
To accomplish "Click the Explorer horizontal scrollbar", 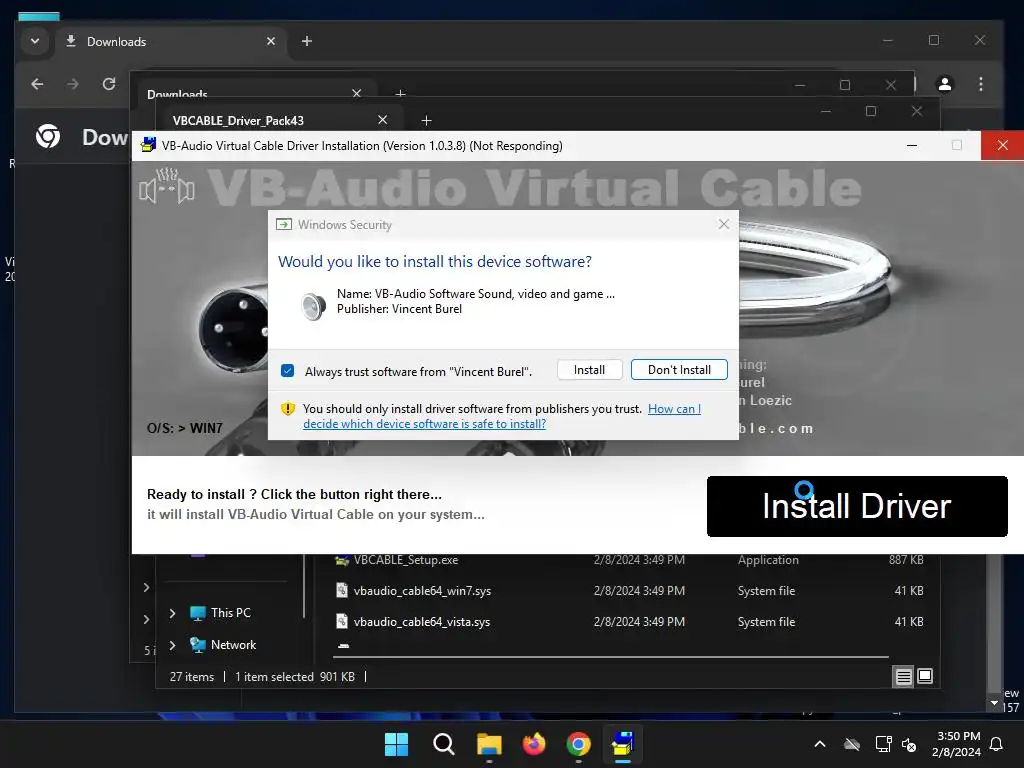I will coord(611,656).
